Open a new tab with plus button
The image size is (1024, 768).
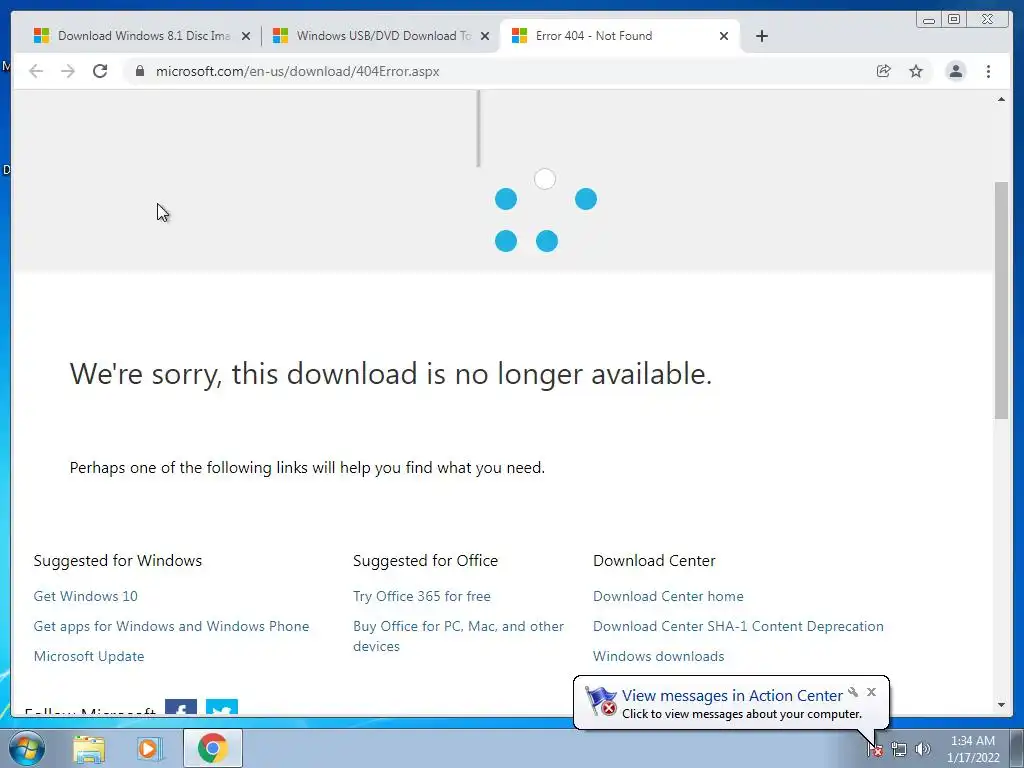pyautogui.click(x=761, y=36)
